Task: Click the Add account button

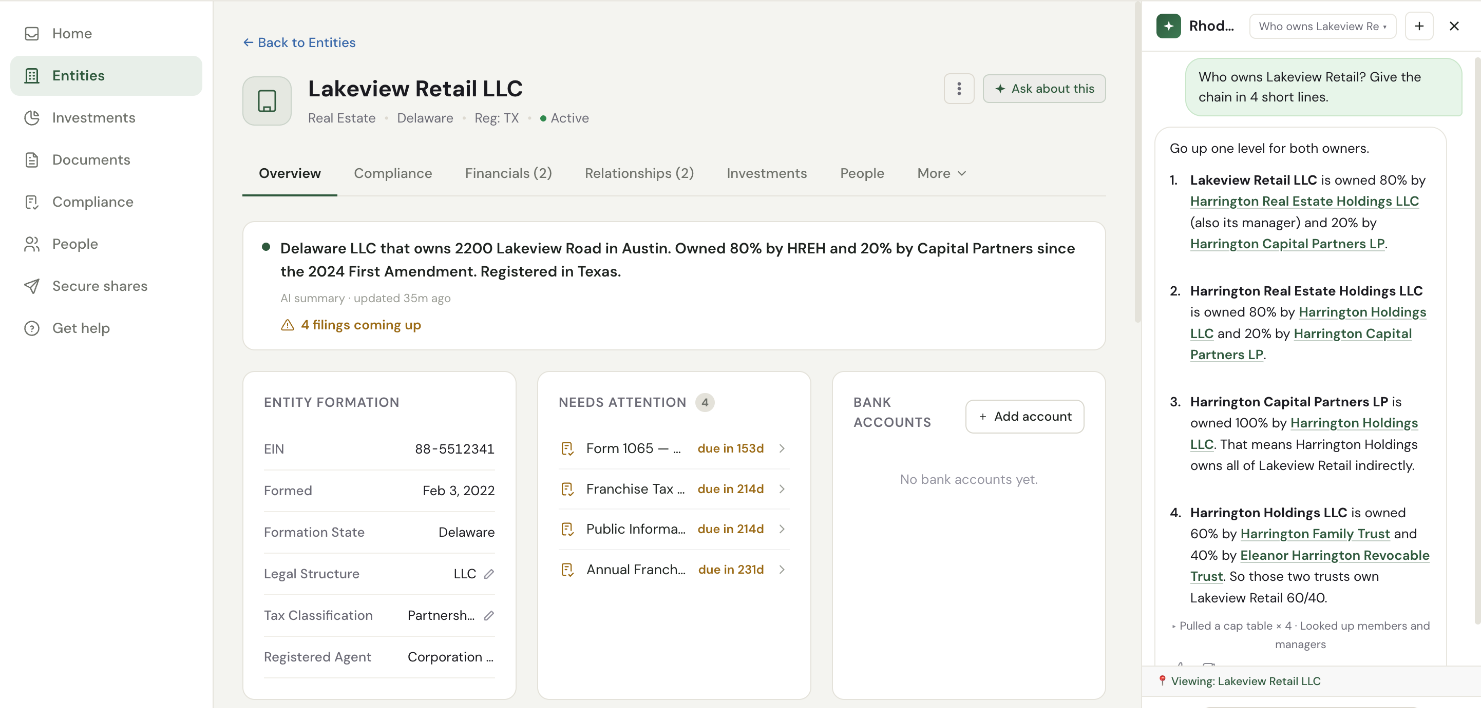Action: [x=1024, y=416]
